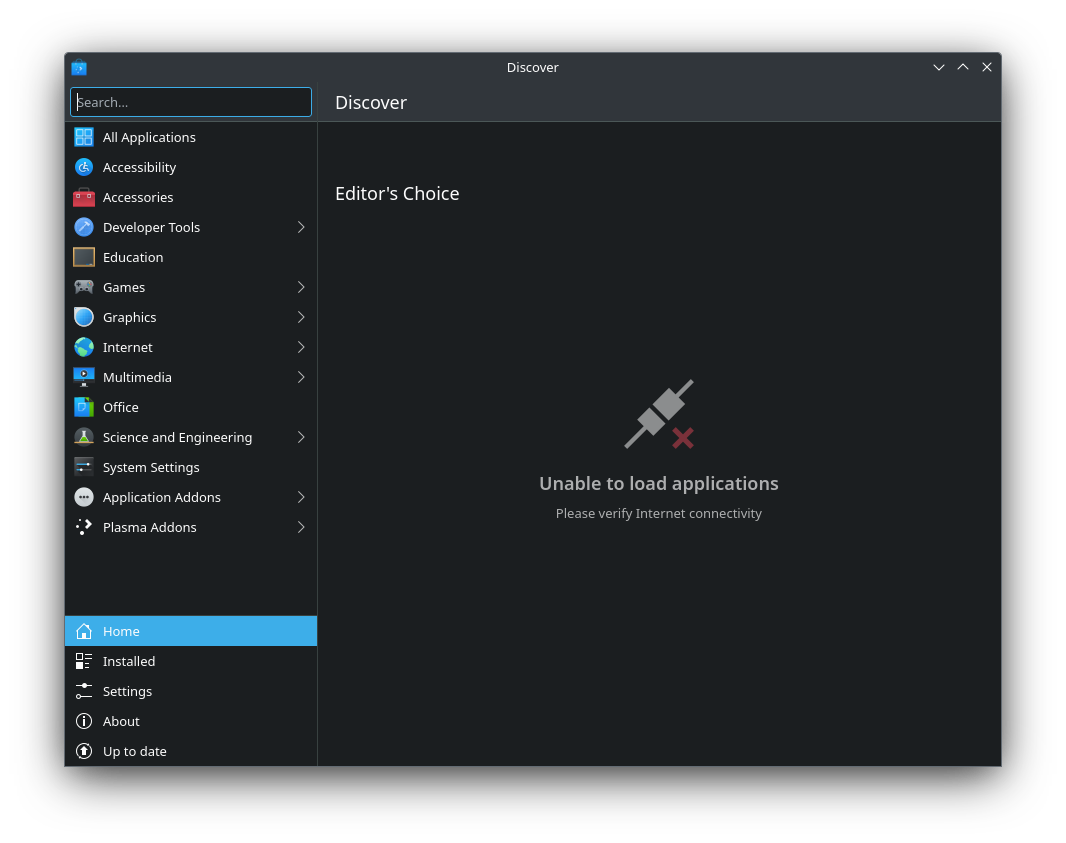Select the Accessibility category icon
The image size is (1066, 843).
[84, 167]
